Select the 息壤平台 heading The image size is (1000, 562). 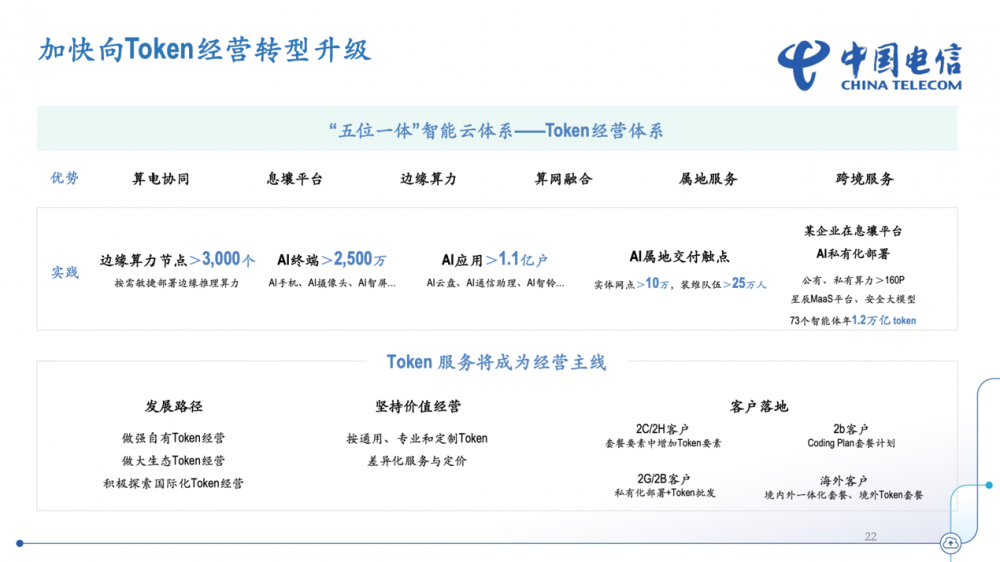click(x=295, y=179)
